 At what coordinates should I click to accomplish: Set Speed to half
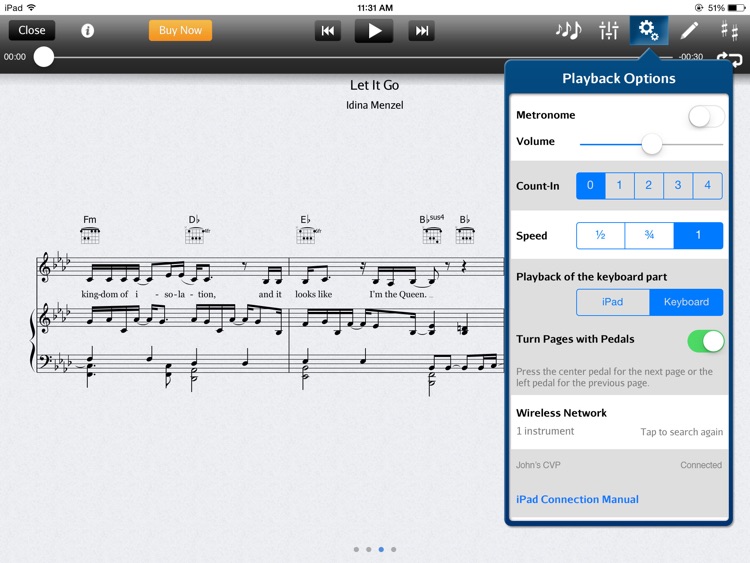pyautogui.click(x=600, y=235)
